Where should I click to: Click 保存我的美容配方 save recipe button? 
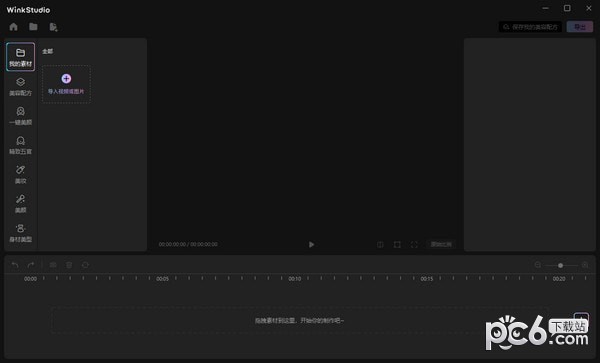tap(530, 27)
